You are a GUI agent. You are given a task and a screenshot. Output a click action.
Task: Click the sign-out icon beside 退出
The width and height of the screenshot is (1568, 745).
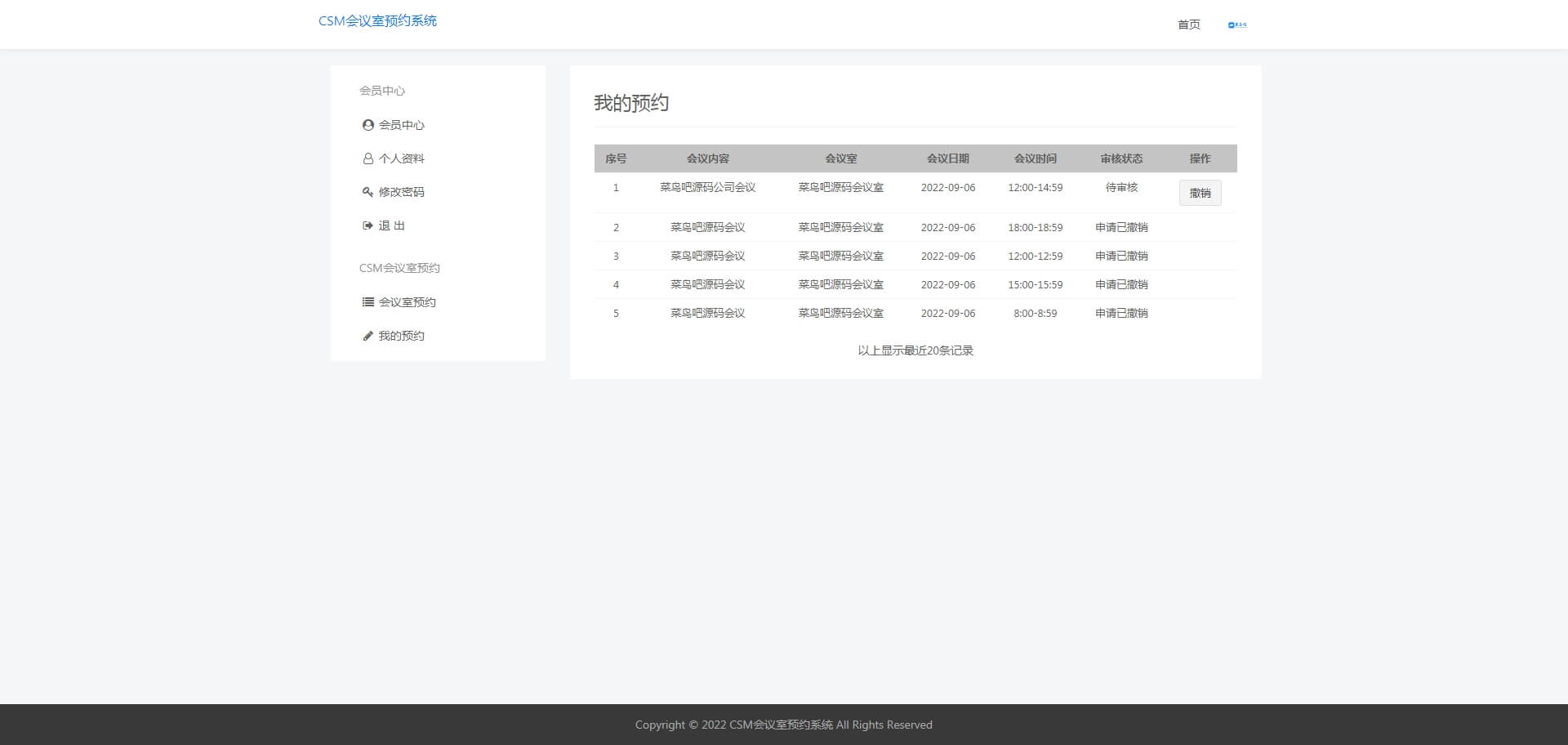click(x=367, y=225)
